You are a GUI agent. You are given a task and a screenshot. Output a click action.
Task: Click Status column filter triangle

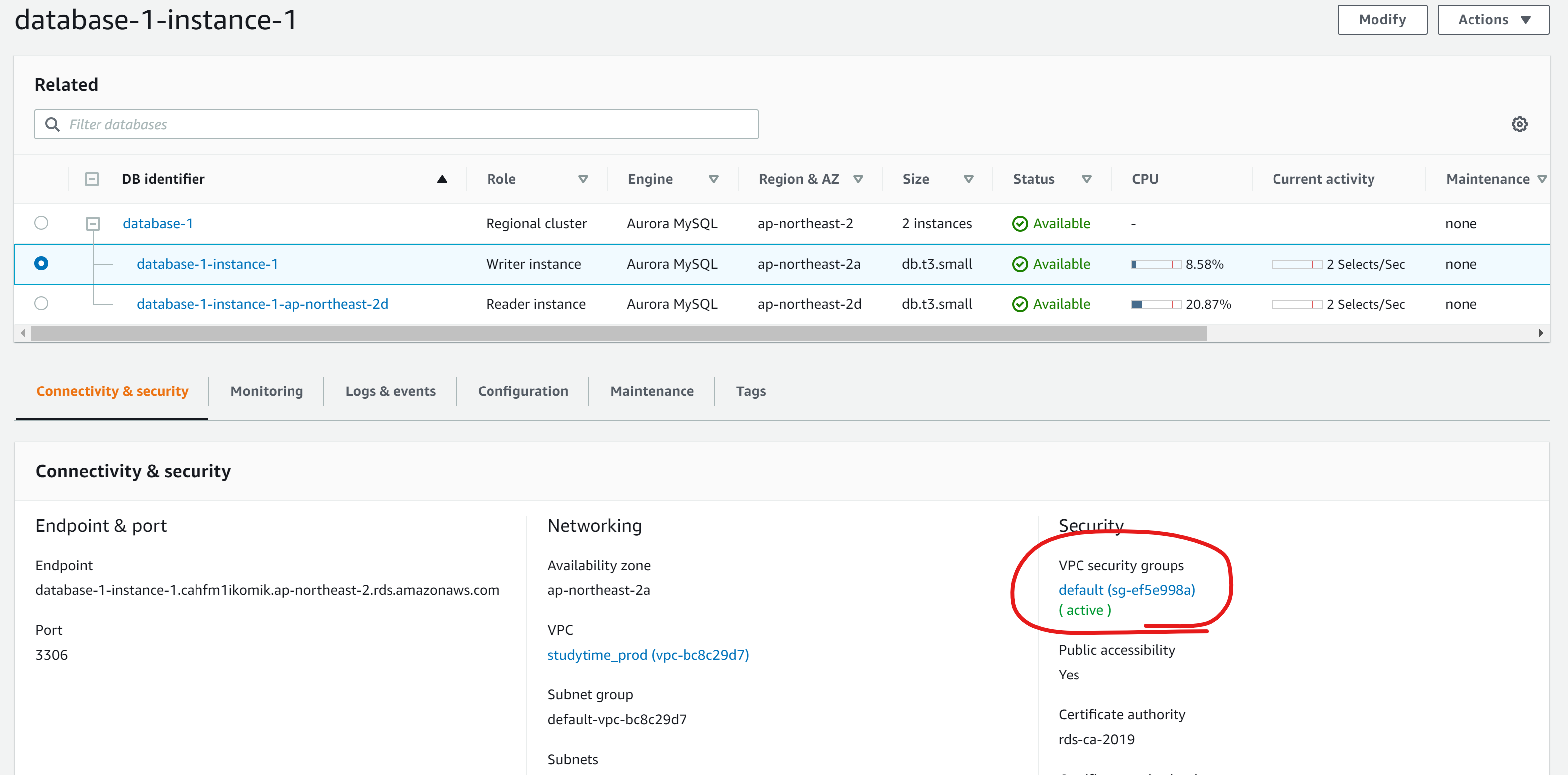1086,179
